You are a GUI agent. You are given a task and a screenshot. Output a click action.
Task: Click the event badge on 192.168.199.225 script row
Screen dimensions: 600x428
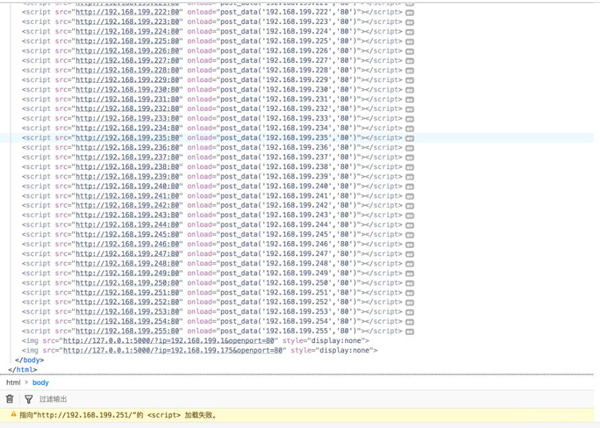point(409,41)
